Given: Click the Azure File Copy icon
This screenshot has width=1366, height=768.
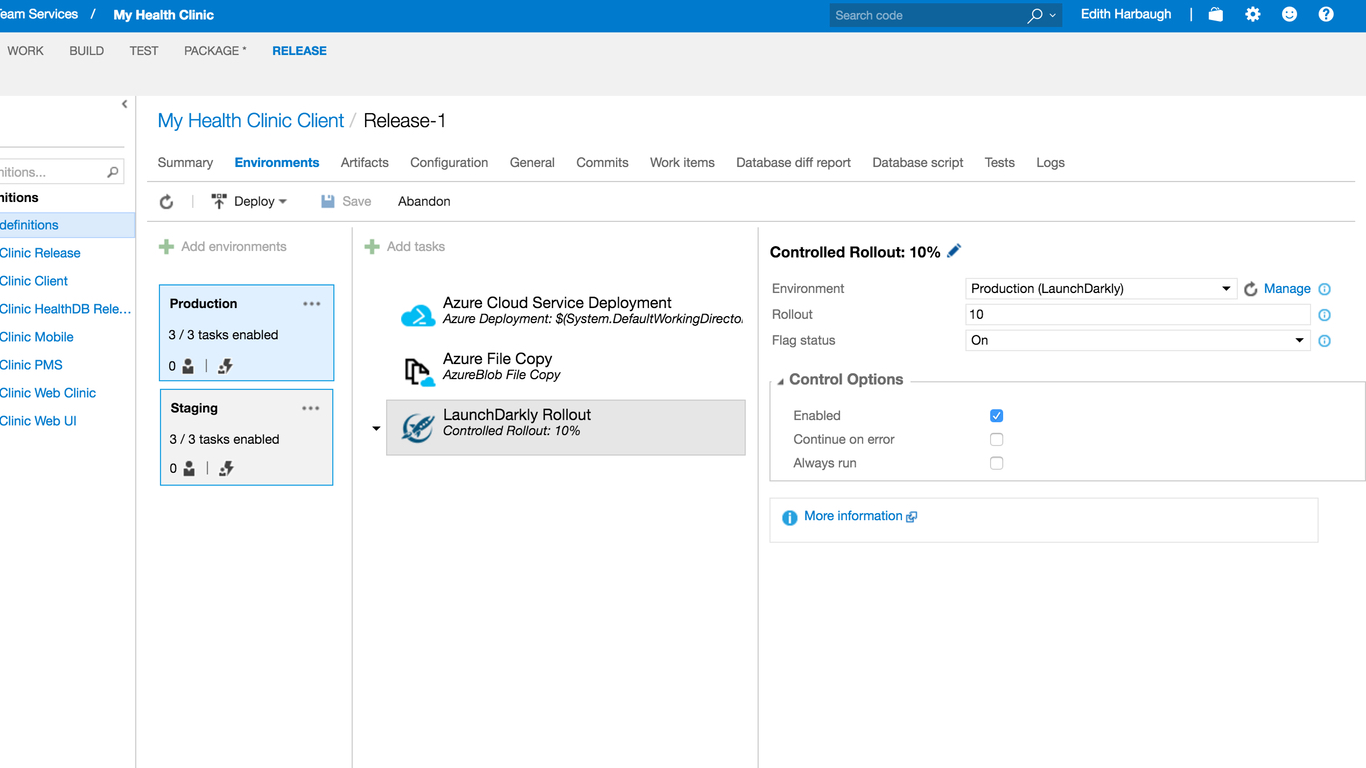Looking at the screenshot, I should pyautogui.click(x=418, y=372).
